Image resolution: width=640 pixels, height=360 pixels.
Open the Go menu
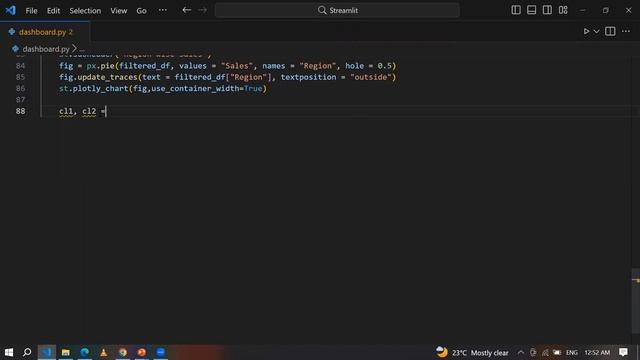(x=141, y=11)
